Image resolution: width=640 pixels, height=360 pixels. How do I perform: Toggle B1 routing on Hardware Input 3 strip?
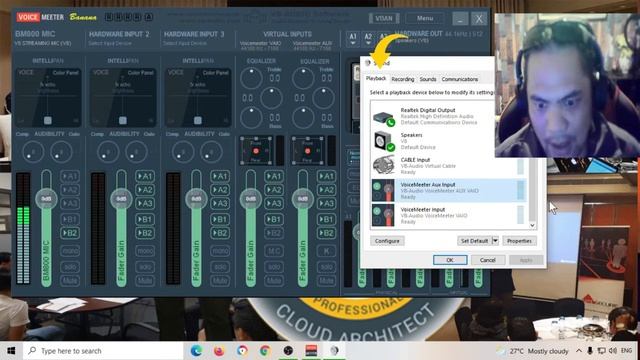pyautogui.click(x=220, y=219)
